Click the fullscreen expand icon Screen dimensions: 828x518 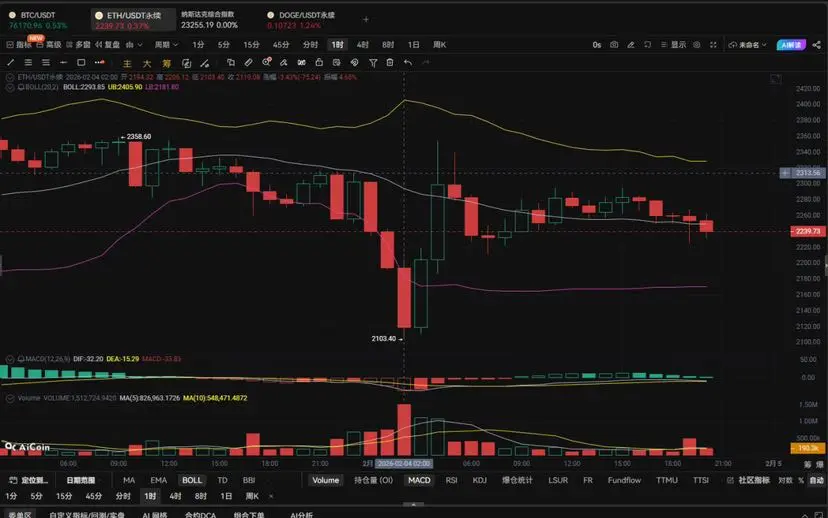[x=713, y=45]
